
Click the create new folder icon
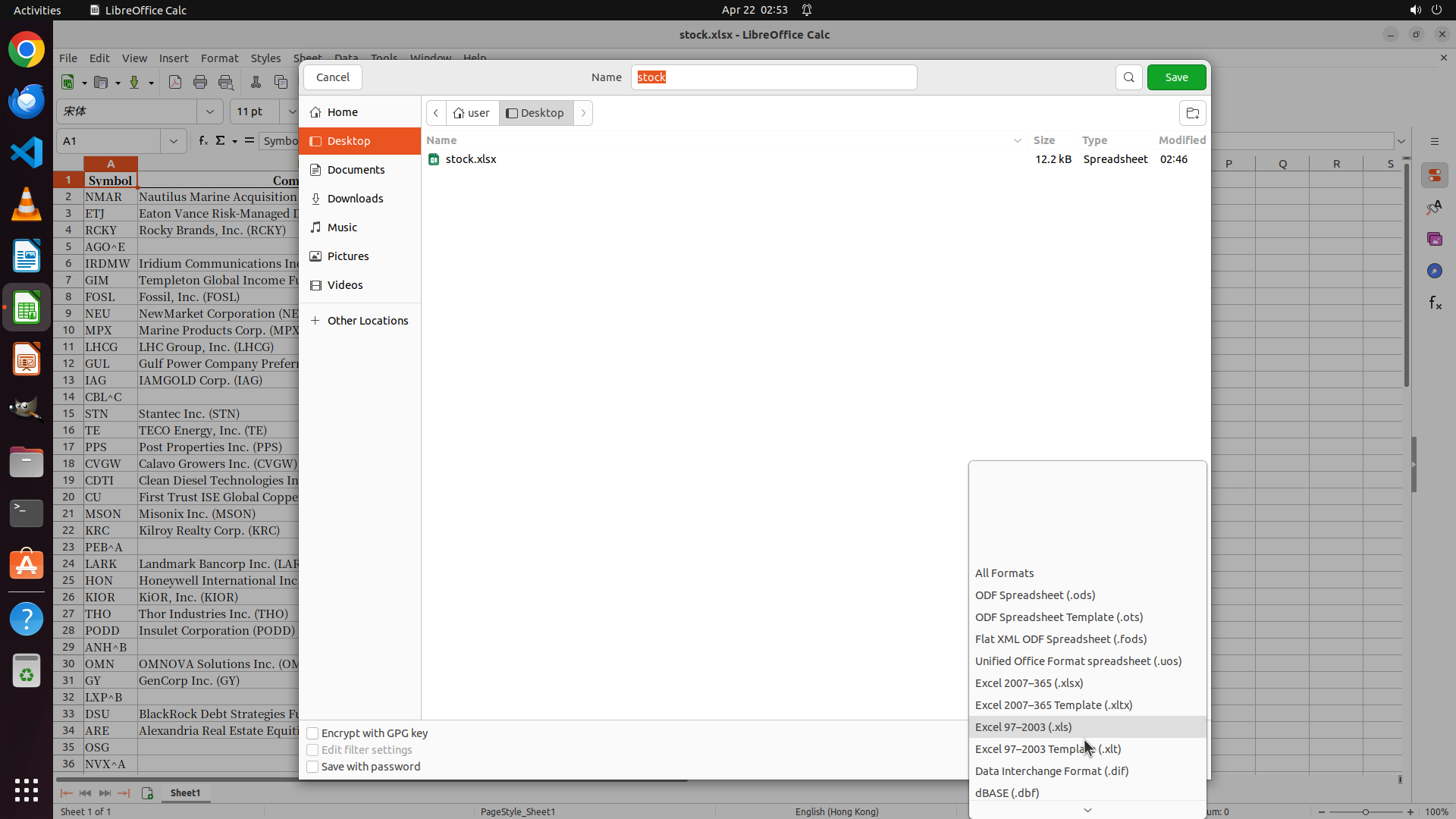[x=1192, y=113]
